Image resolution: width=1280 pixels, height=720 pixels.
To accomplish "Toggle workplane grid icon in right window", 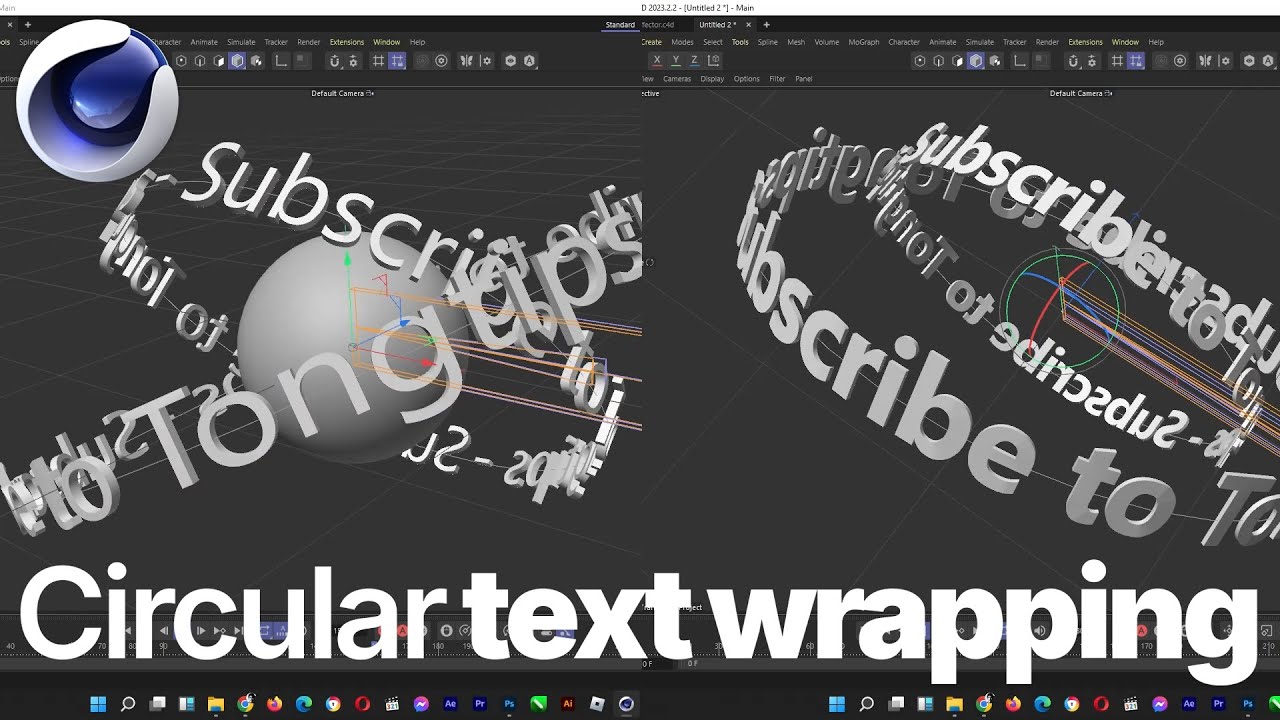I will click(1117, 61).
